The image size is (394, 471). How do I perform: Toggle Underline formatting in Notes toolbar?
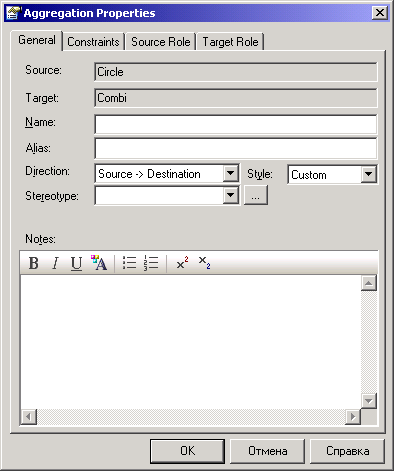click(x=76, y=263)
